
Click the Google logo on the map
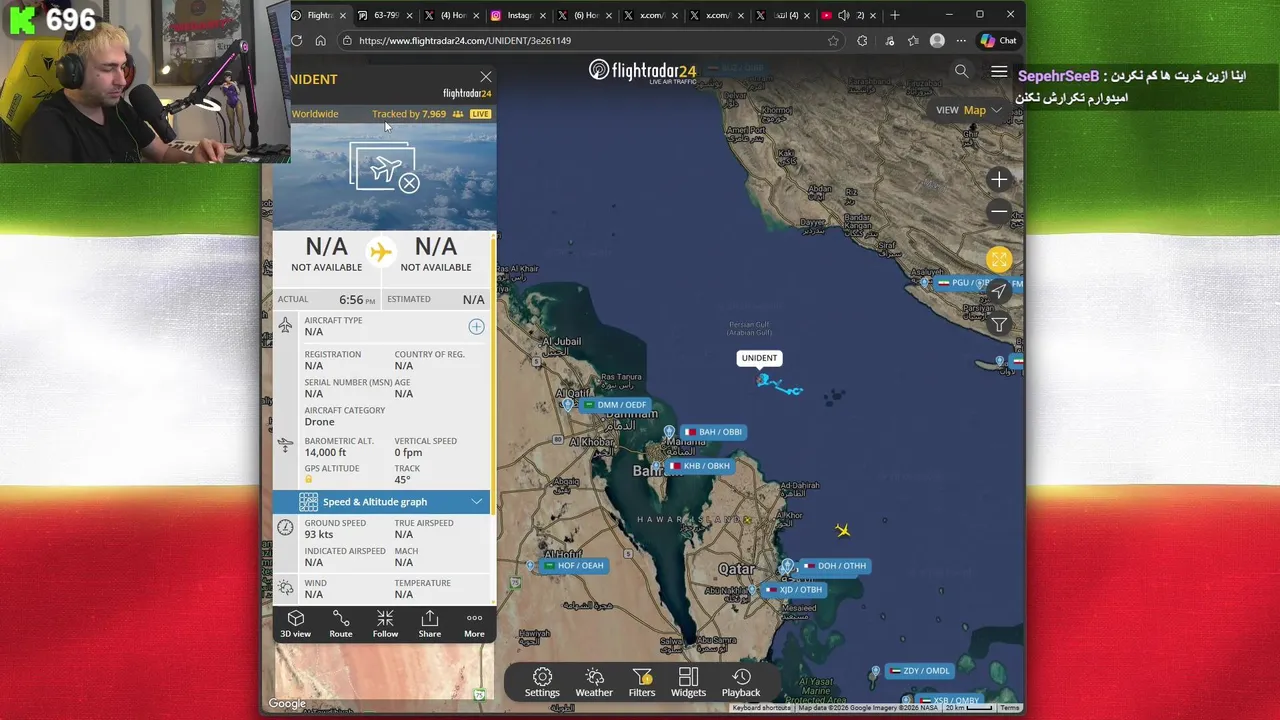coord(287,704)
